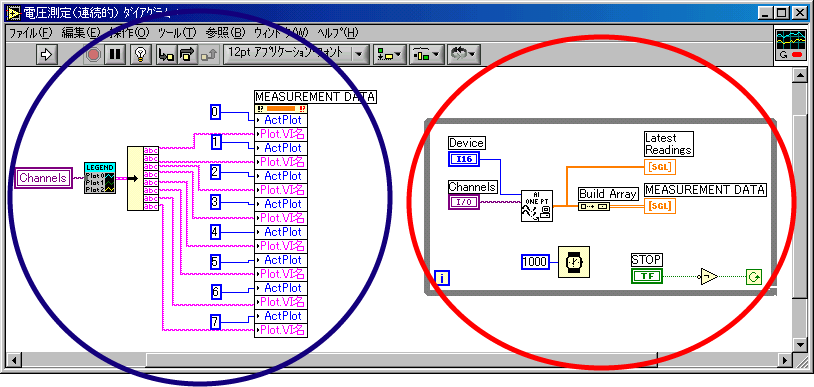This screenshot has height=387, width=814.
Task: Open the Reorder objects dropdown
Action: click(x=464, y=54)
